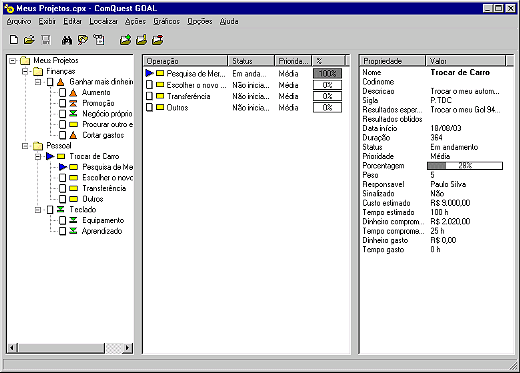Click the Finanças folder icon in the tree
Image resolution: width=520 pixels, height=373 pixels.
coord(38,71)
